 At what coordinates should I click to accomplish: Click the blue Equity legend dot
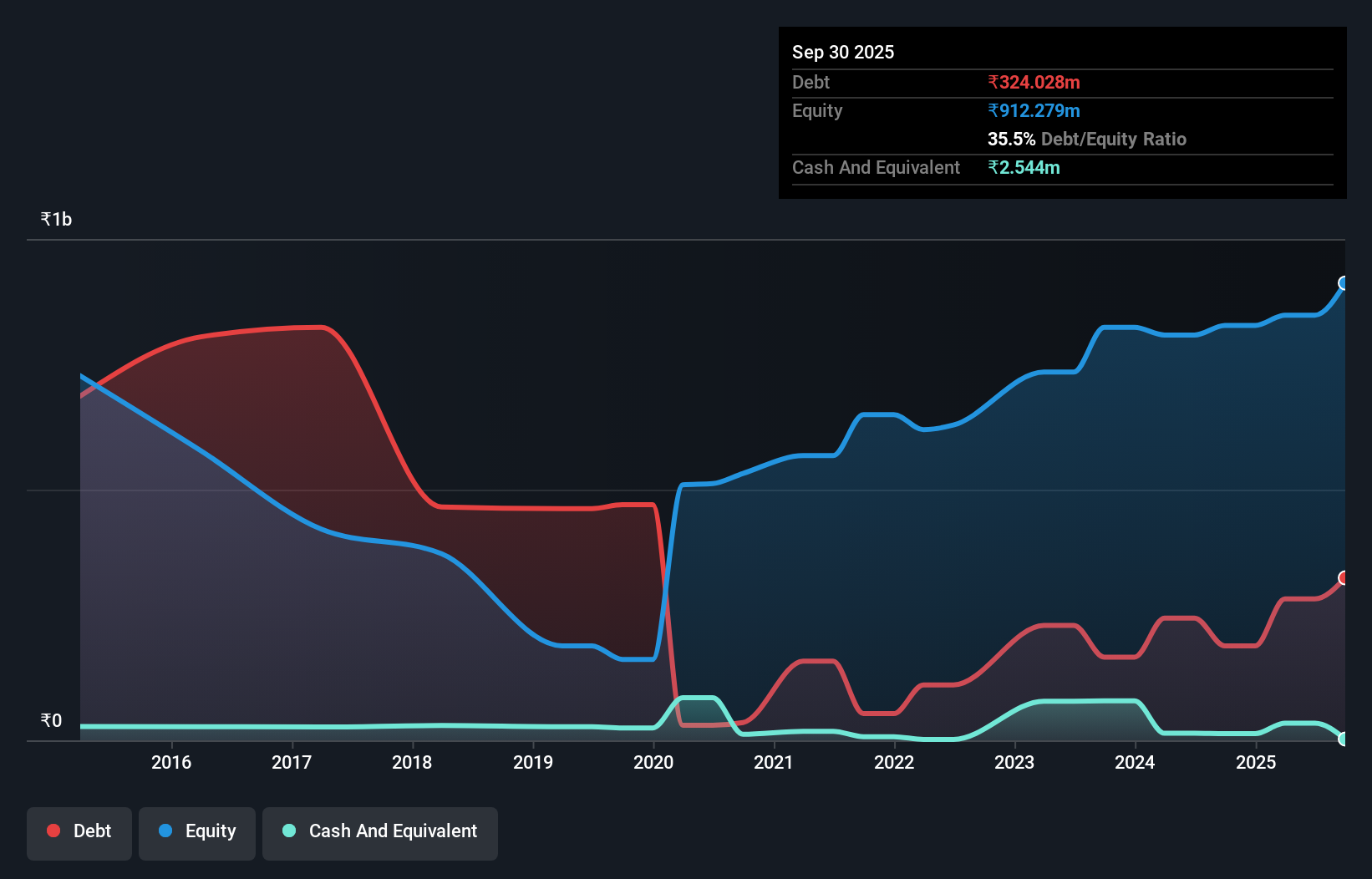(165, 831)
